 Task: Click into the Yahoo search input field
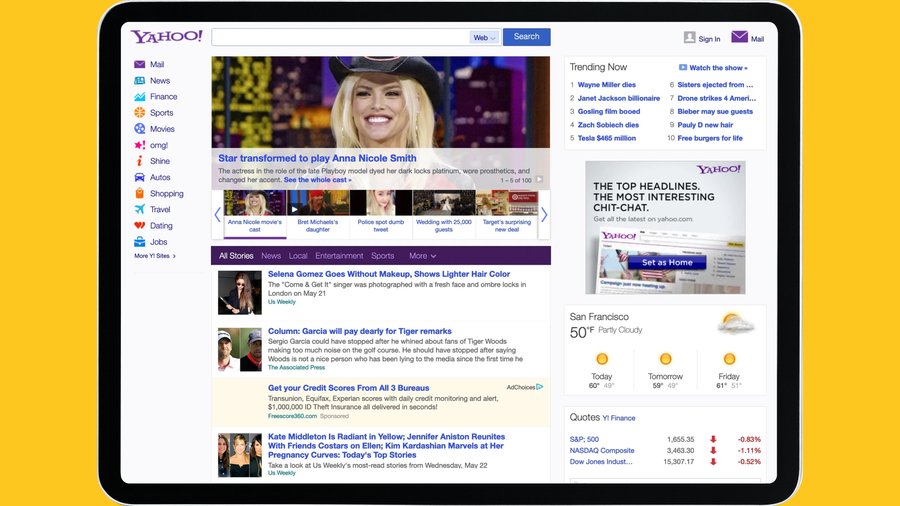tap(340, 37)
